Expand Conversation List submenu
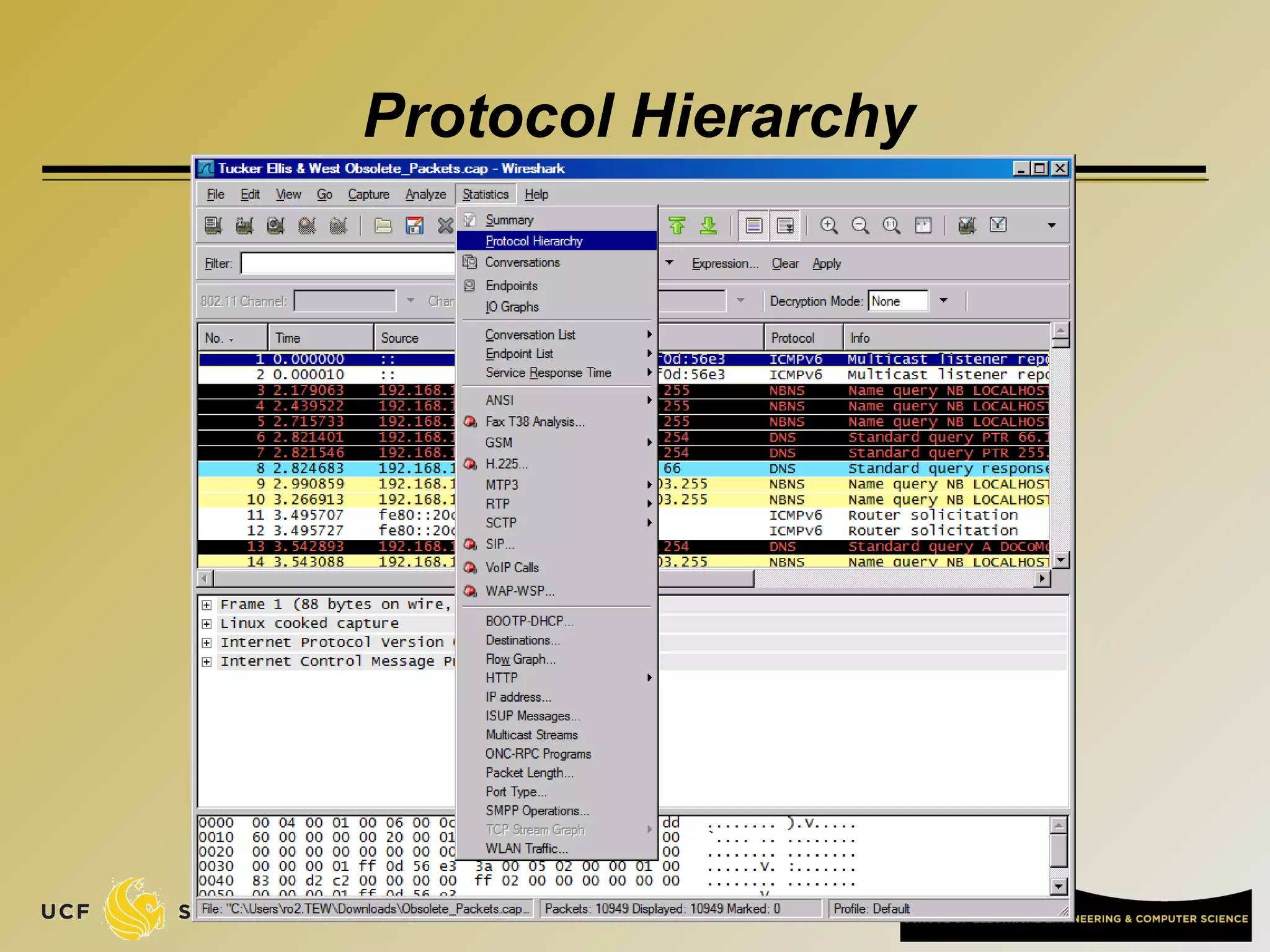The width and height of the screenshot is (1270, 952). [x=557, y=335]
